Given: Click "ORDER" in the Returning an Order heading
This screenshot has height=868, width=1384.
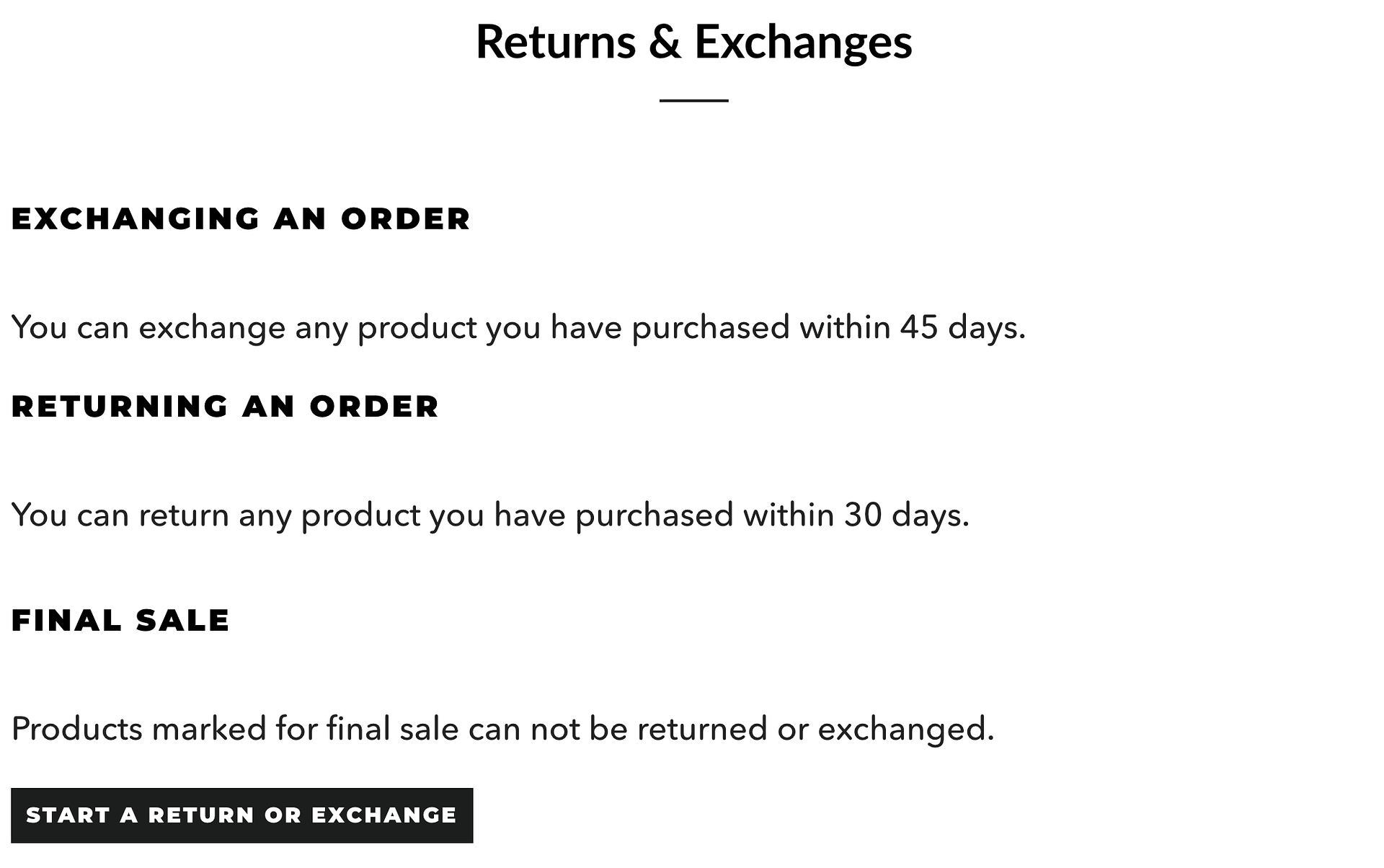Looking at the screenshot, I should (x=374, y=407).
